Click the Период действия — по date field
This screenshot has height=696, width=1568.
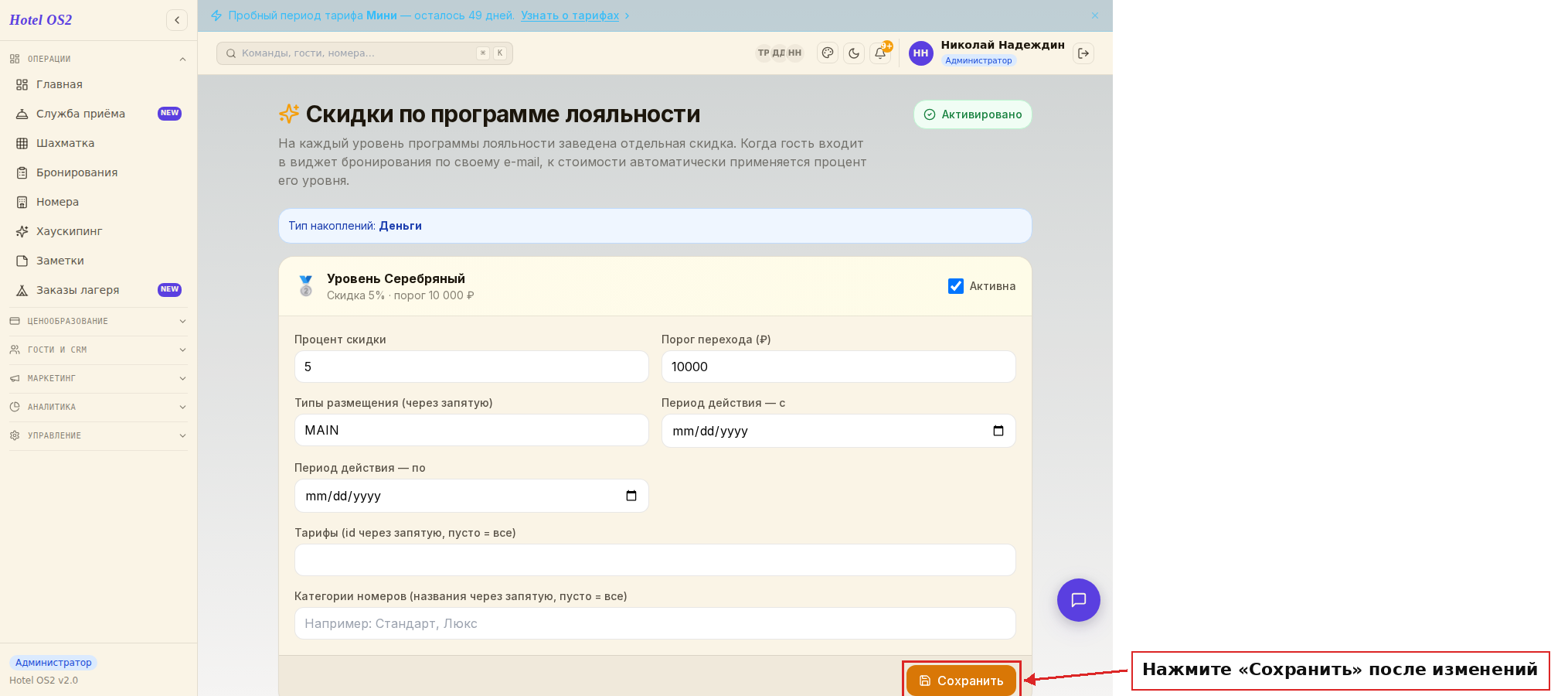(471, 496)
